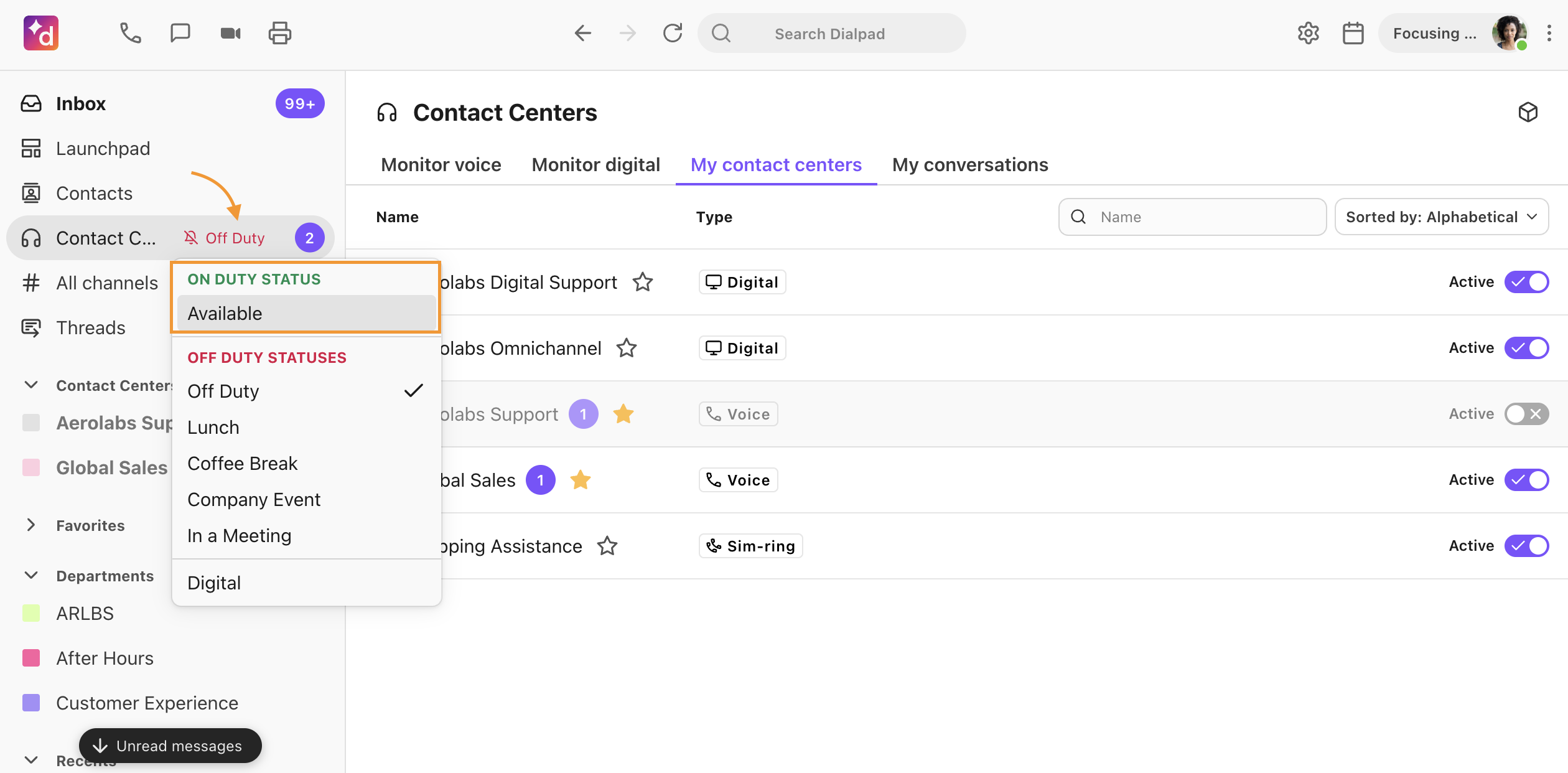Toggle Active for Shopping Assistance
Screen dimensions: 1568x773
click(1526, 546)
